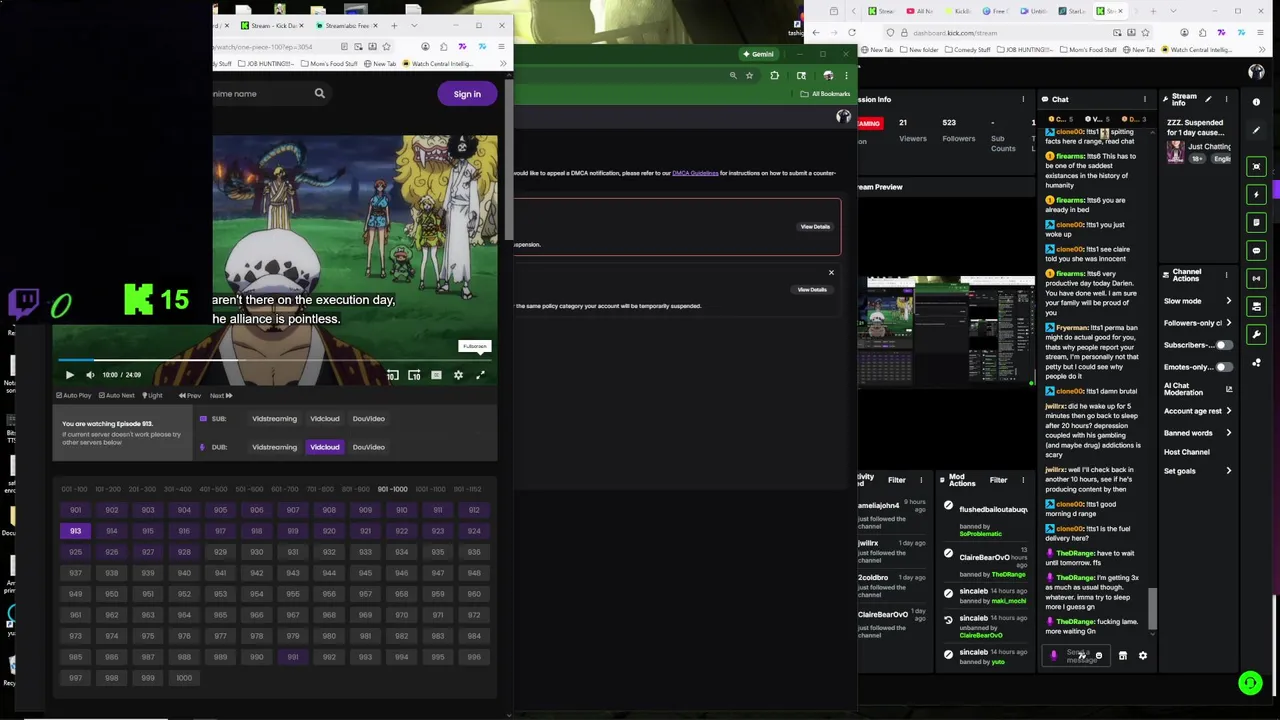Click pencil edit icon in Kick sidebar

1257,130
